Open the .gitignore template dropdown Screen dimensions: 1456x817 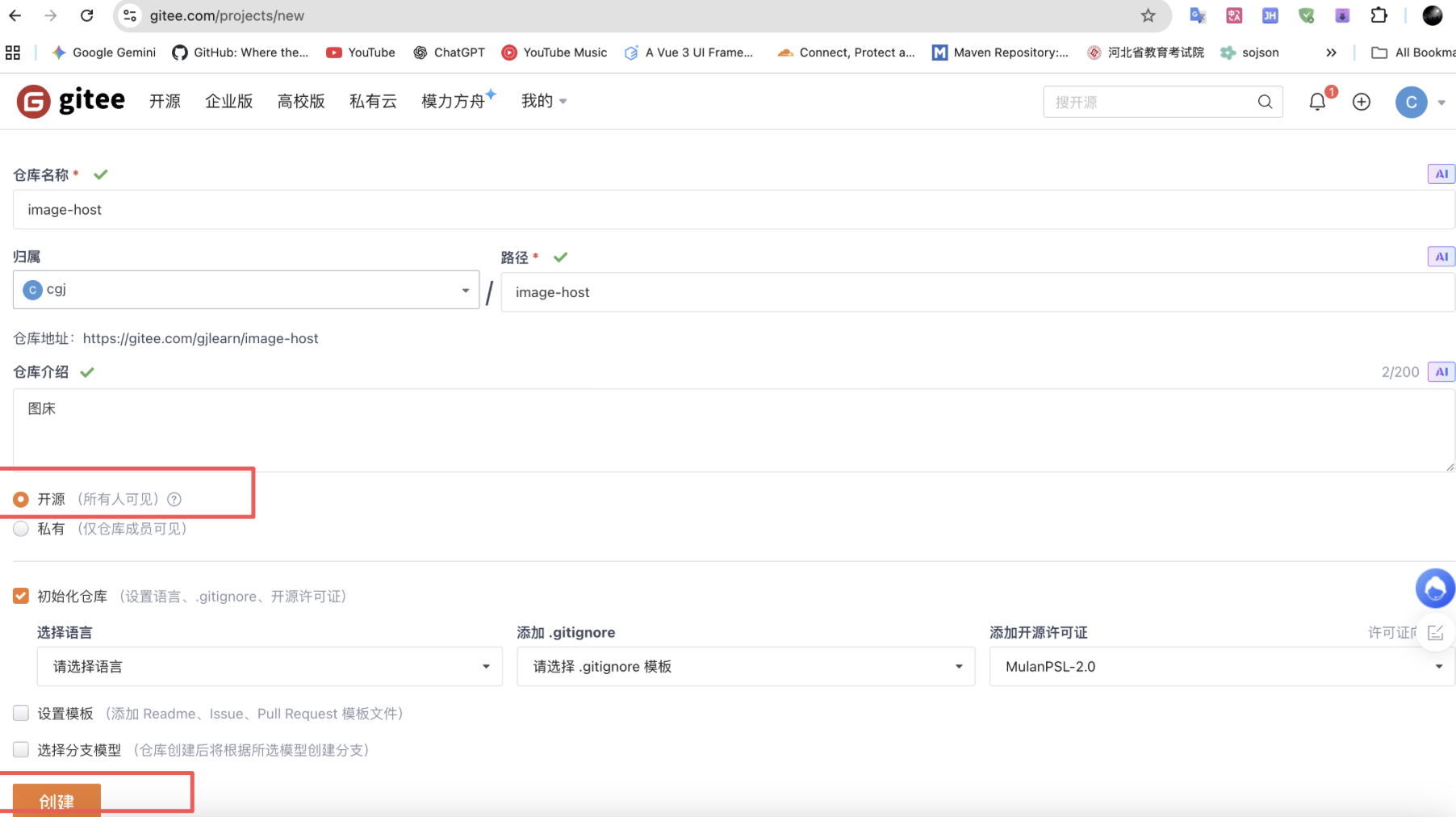coord(746,667)
